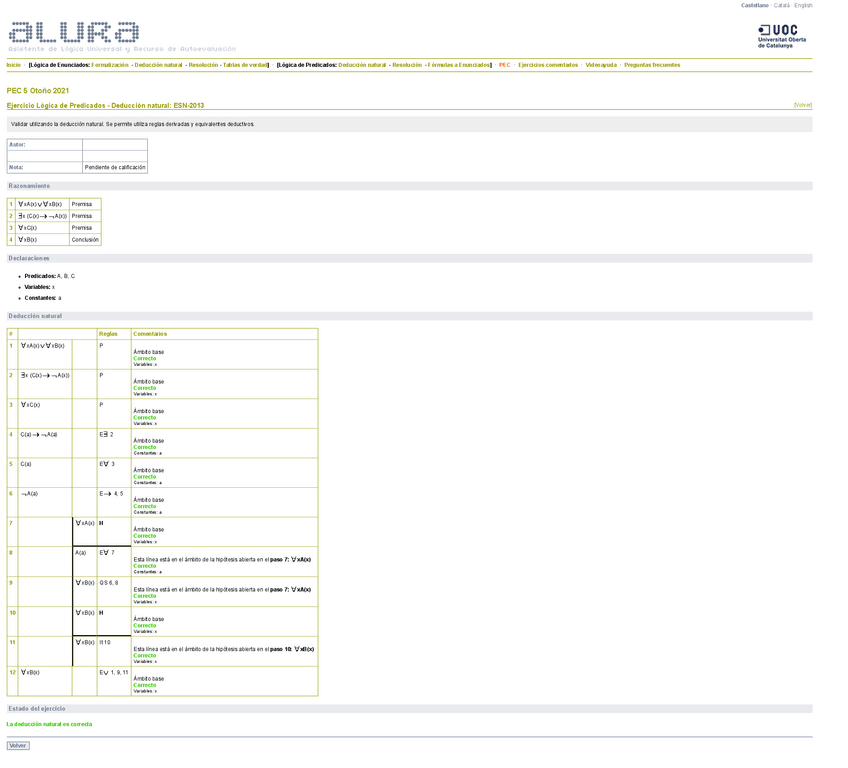Screen dimensions: 848x768
Task: Click the [Volver] link beside exercise title
Action: [x=802, y=105]
